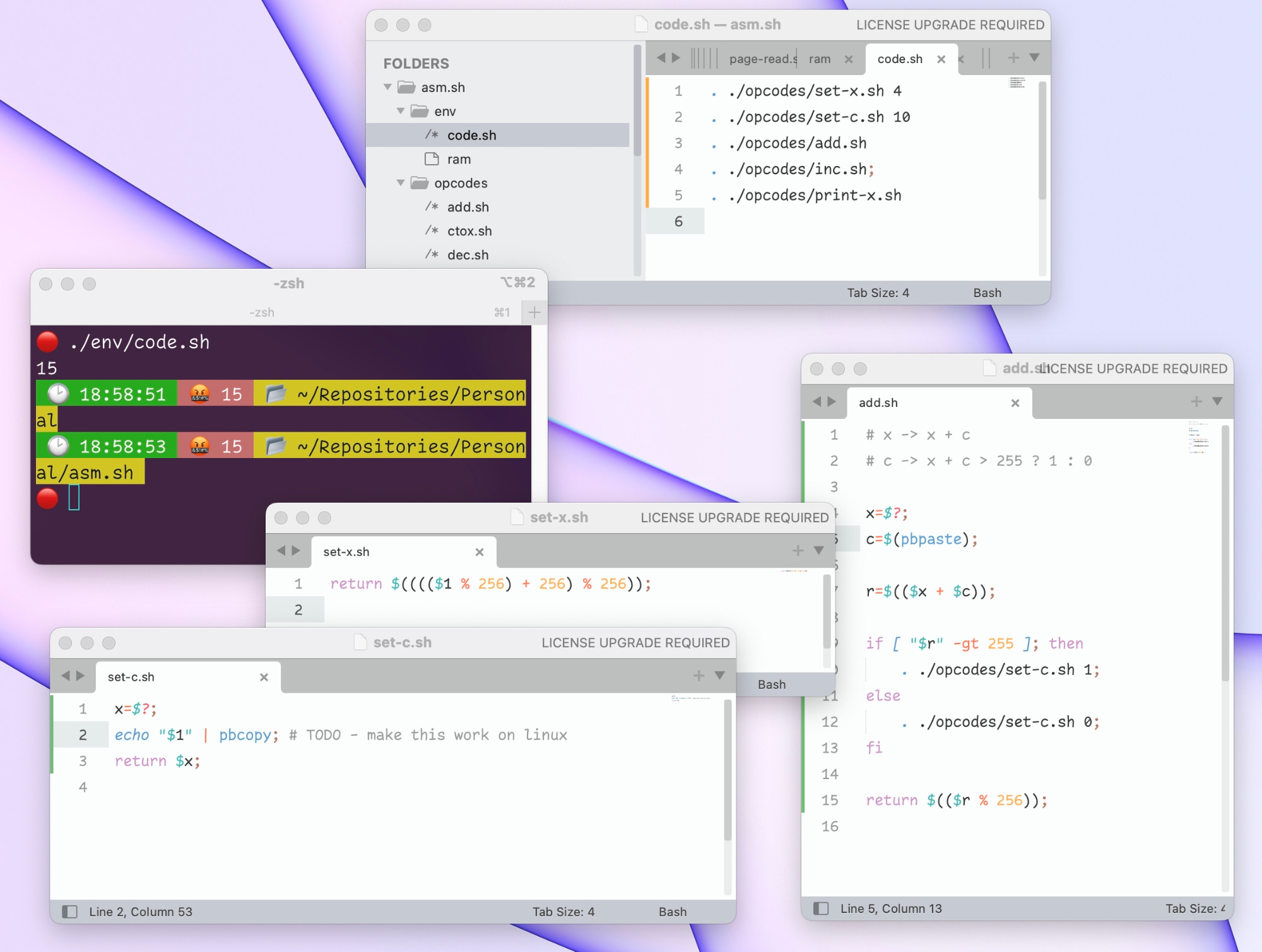The height and width of the screenshot is (952, 1262).
Task: Click the add.sh editor vertical scrollbar
Action: pyautogui.click(x=1225, y=553)
